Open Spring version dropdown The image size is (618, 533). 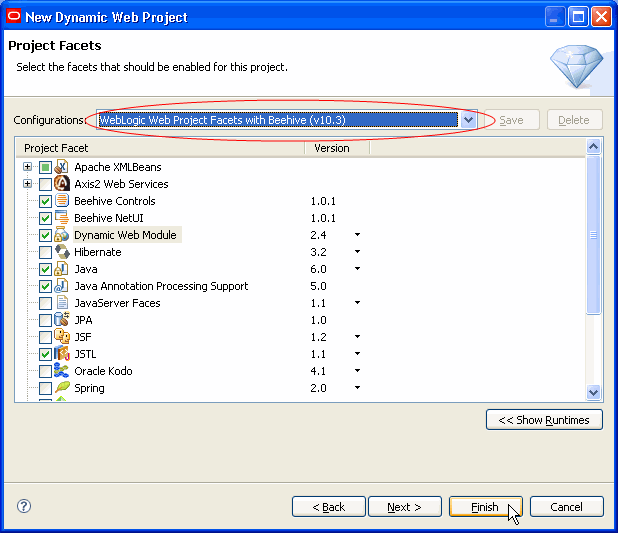(357, 388)
